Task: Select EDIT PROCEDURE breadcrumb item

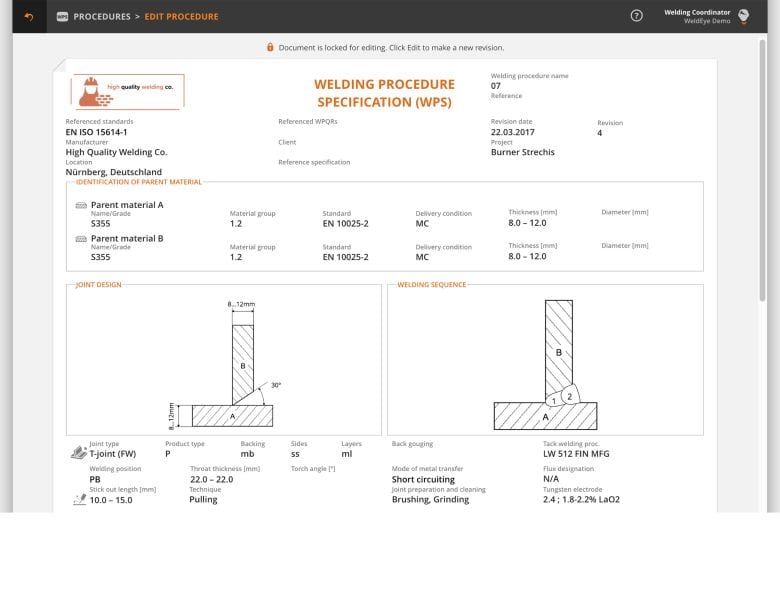Action: coord(182,16)
